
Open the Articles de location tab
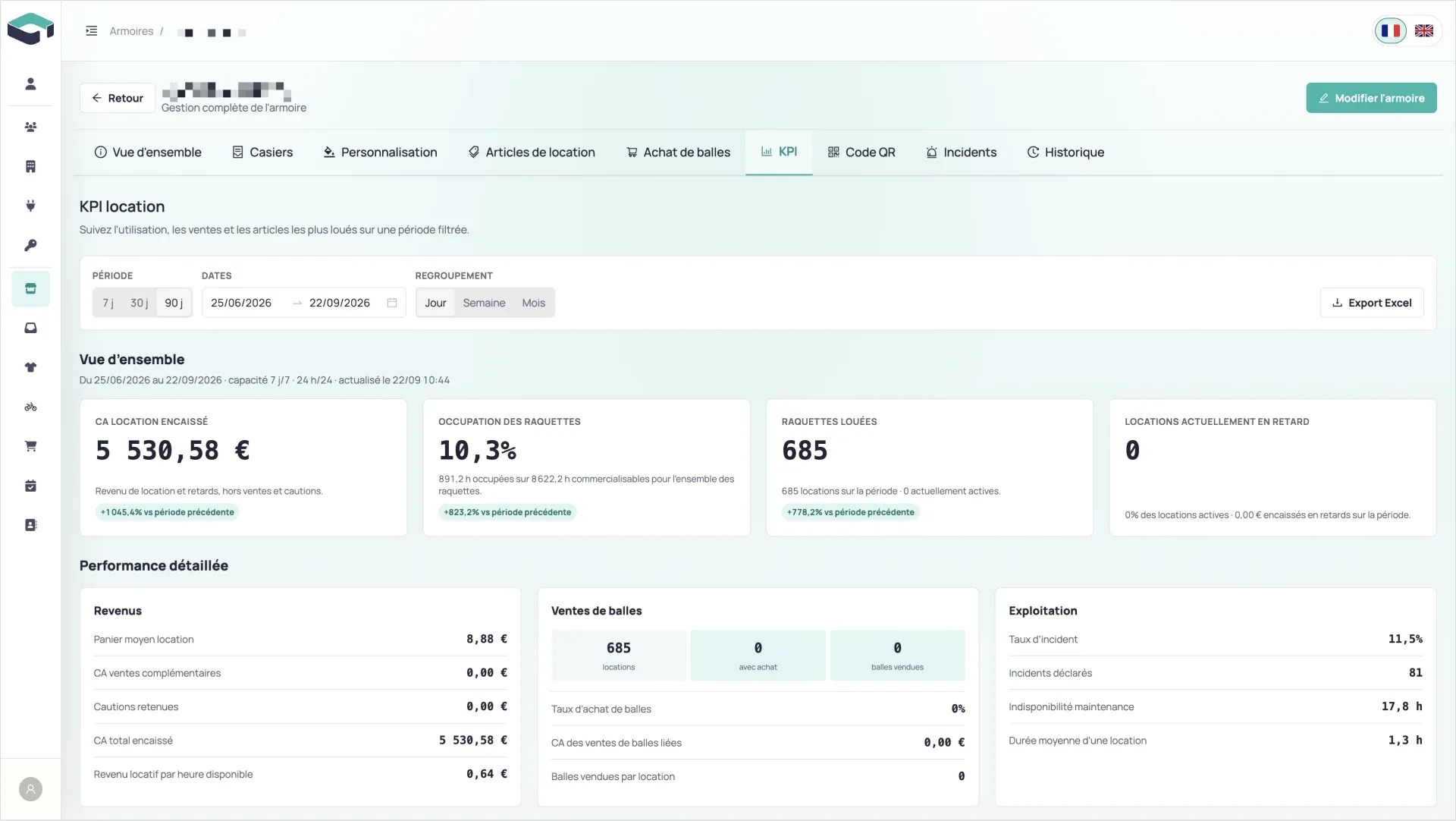pos(532,153)
